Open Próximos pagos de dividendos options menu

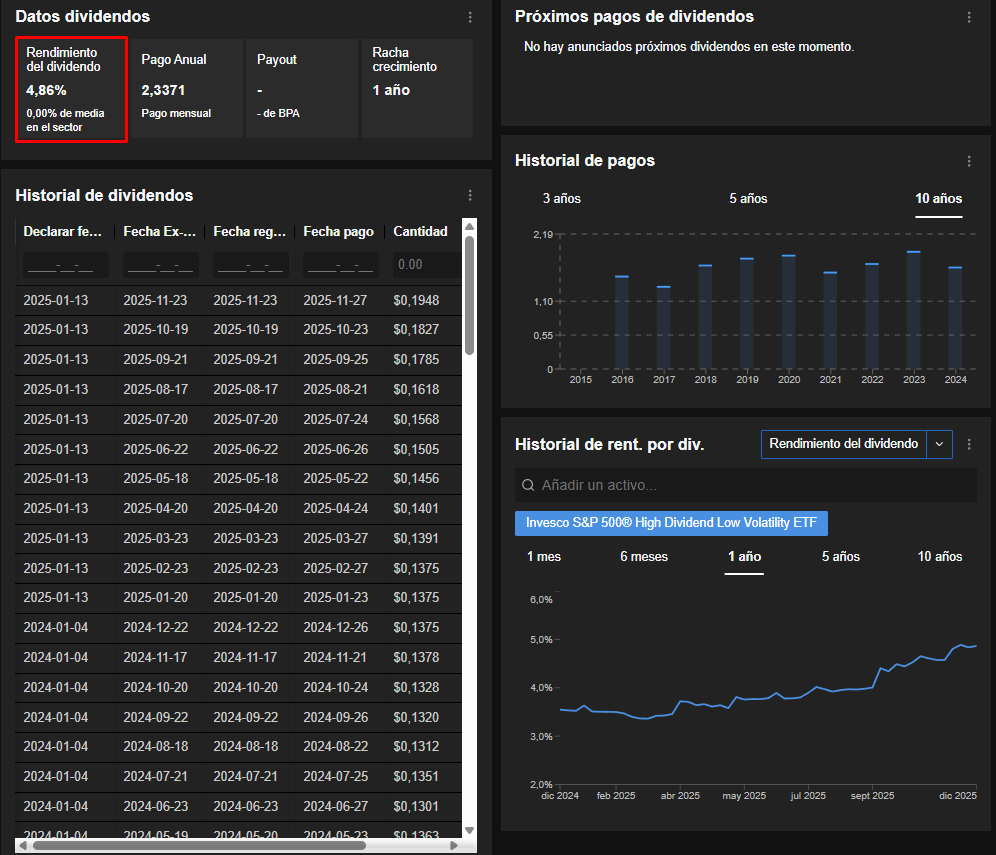[968, 17]
